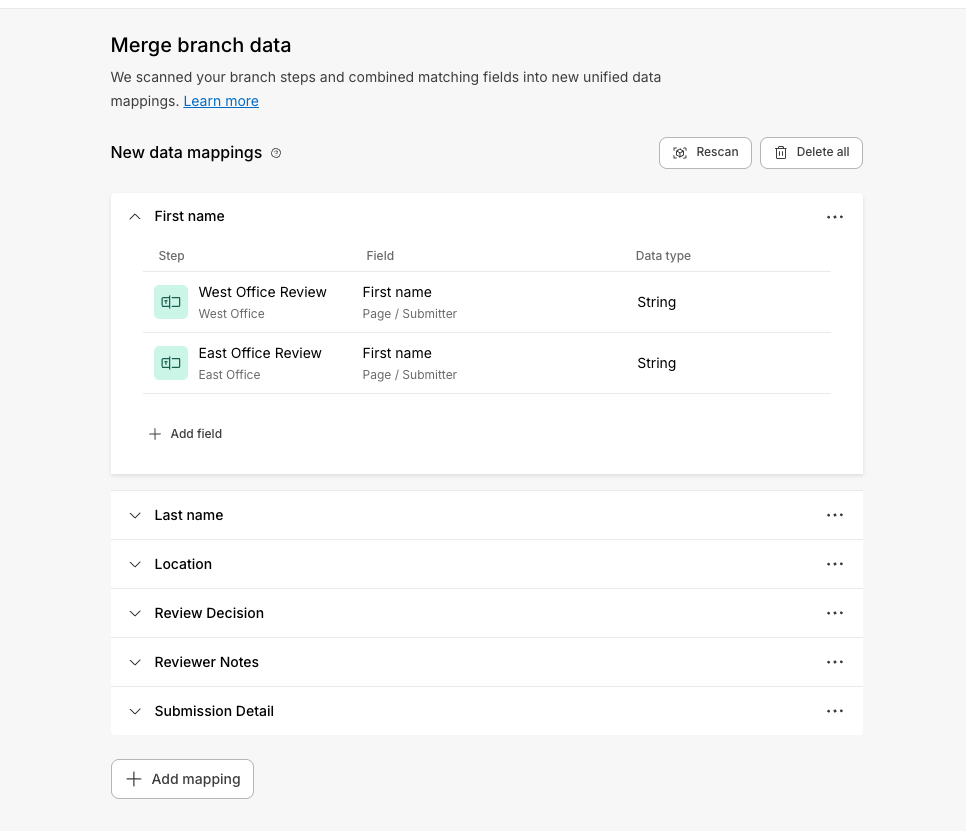Open the more options menu for Review Decision
The height and width of the screenshot is (831, 966).
click(x=835, y=613)
